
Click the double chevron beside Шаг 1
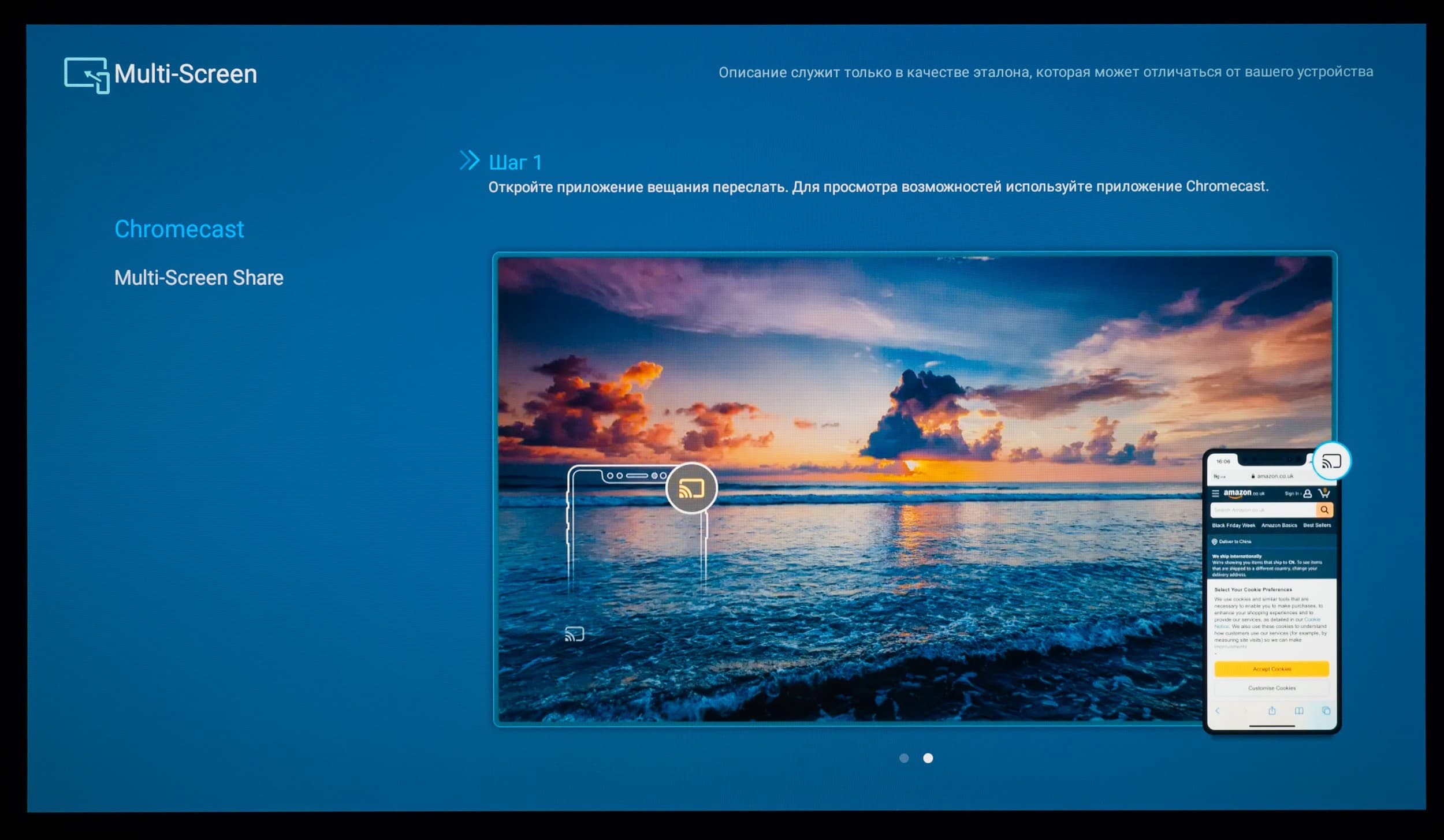[x=469, y=160]
